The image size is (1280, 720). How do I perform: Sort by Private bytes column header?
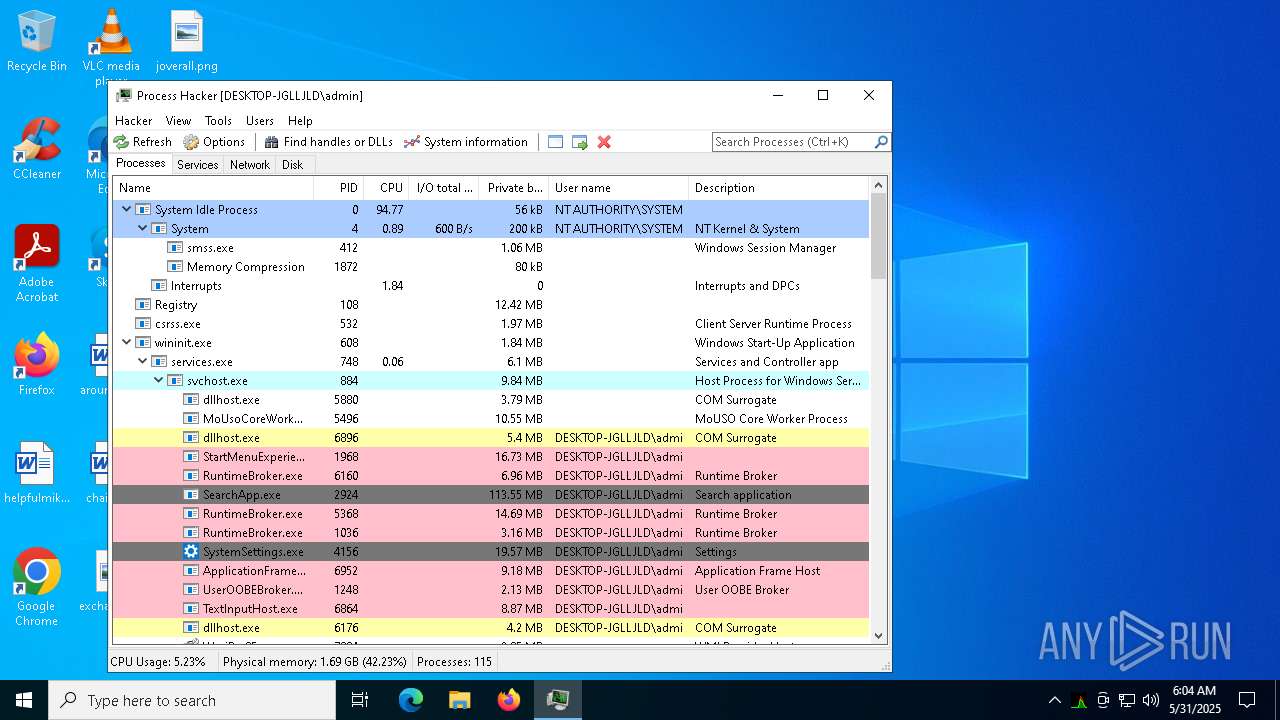pyautogui.click(x=514, y=188)
